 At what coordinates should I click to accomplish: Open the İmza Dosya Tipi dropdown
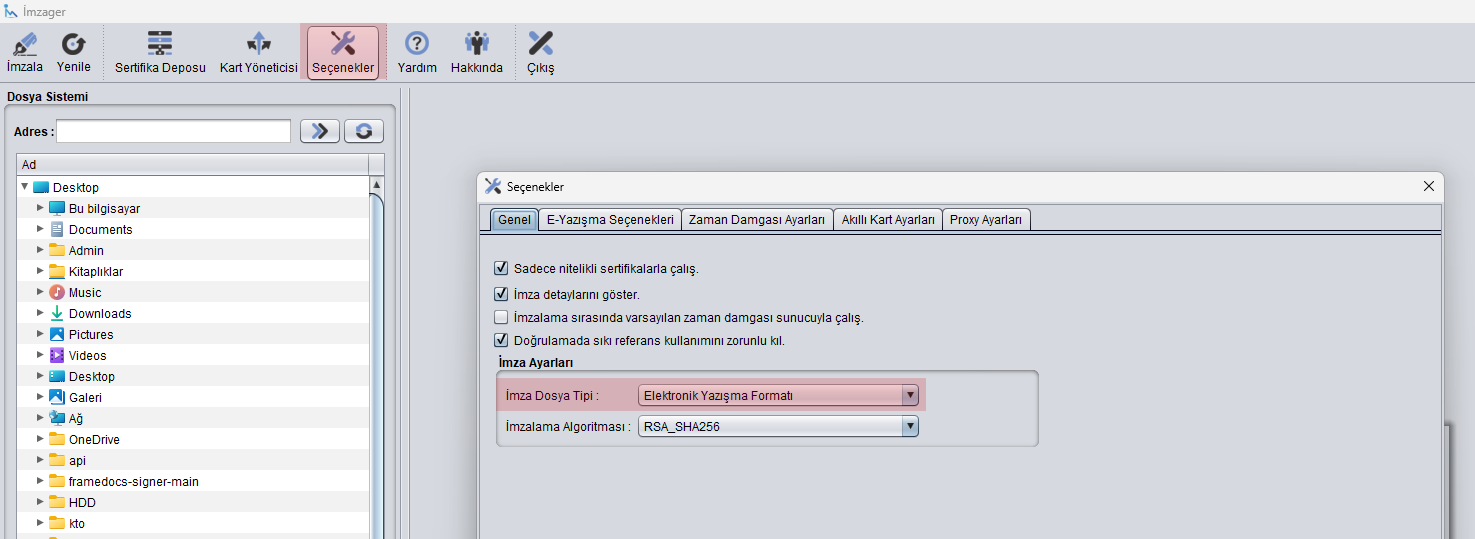[909, 395]
